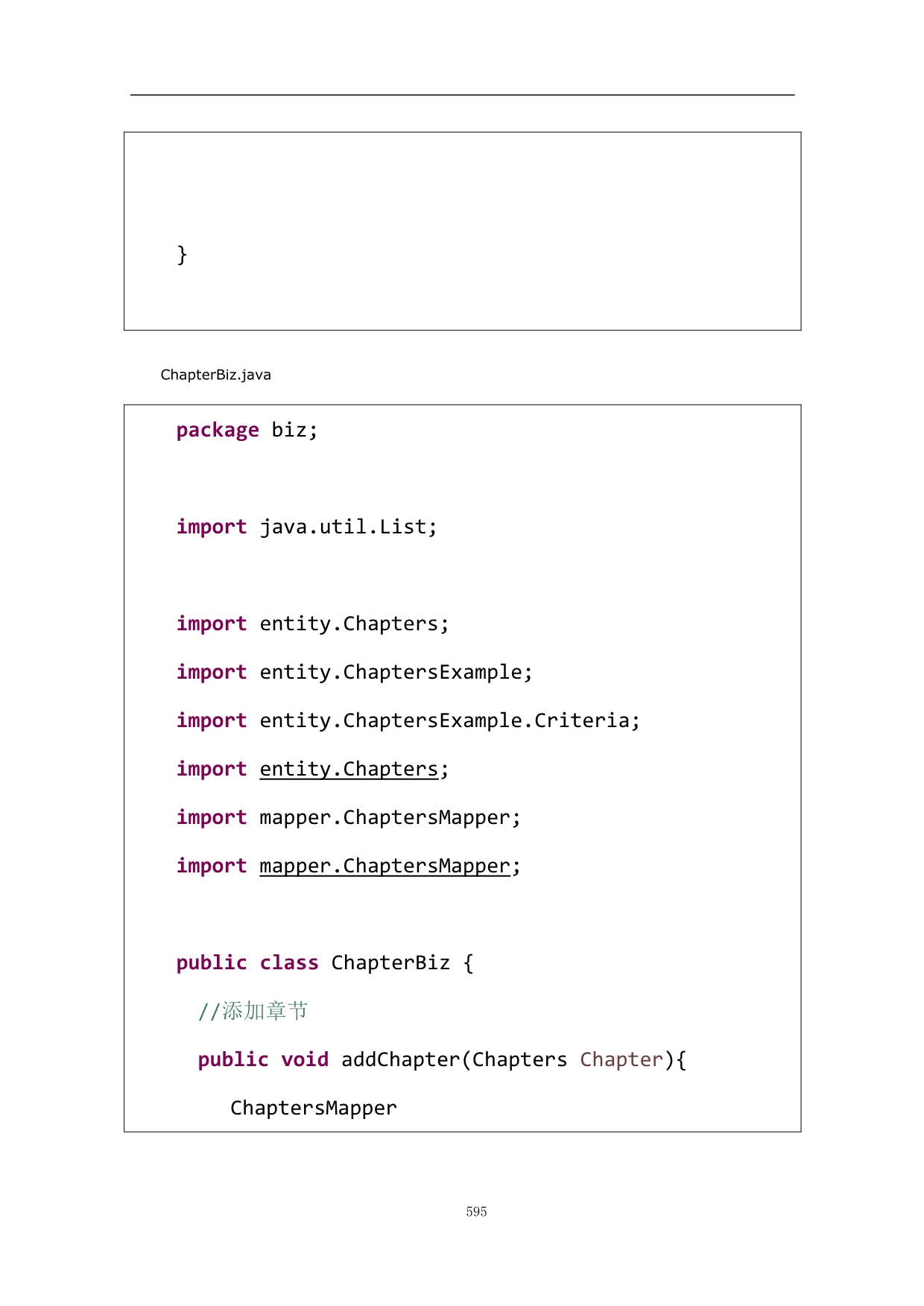The height and width of the screenshot is (1306, 924).
Task: Click the java.util.List import text
Action: [x=348, y=527]
